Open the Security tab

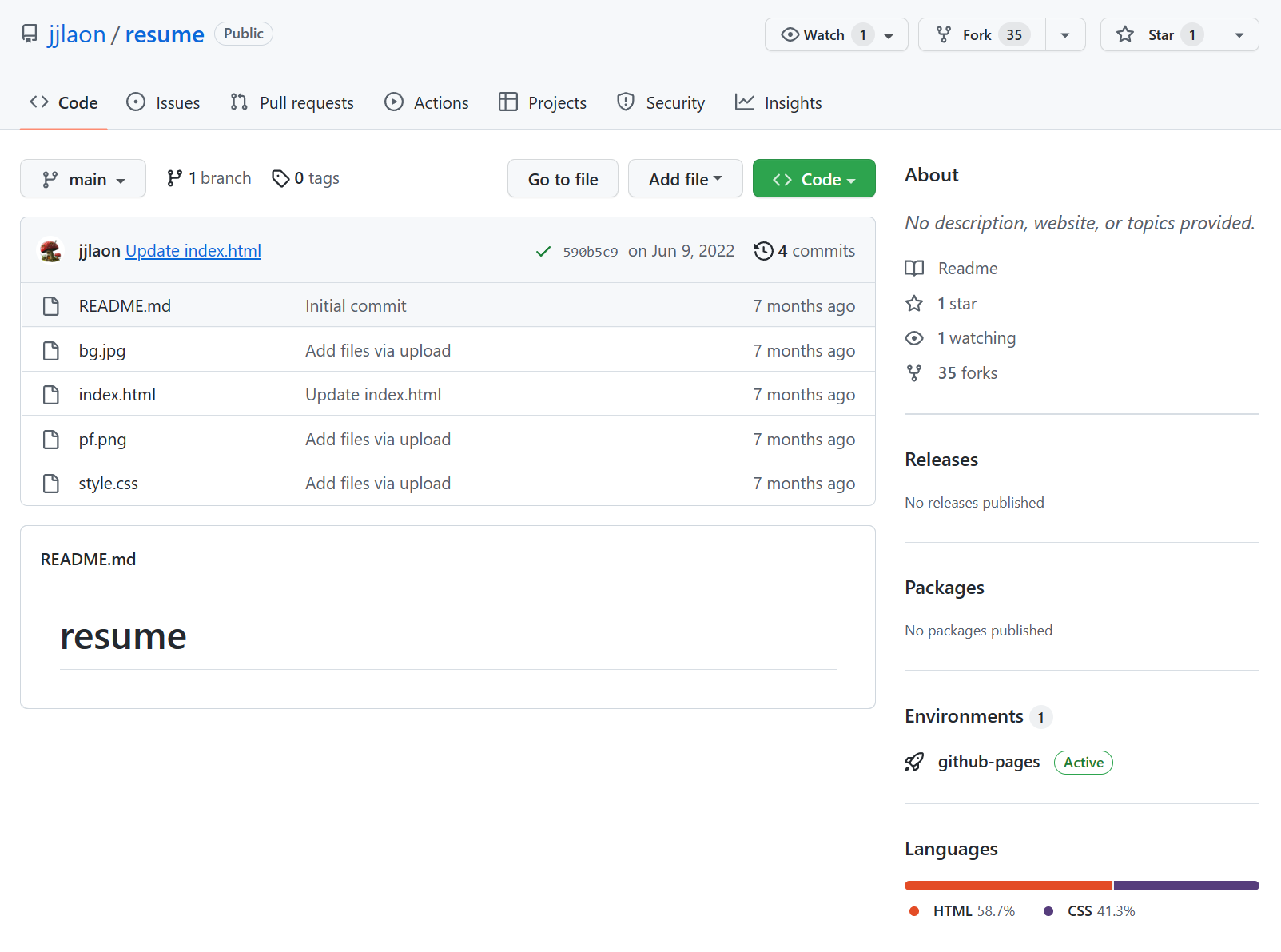tap(661, 102)
